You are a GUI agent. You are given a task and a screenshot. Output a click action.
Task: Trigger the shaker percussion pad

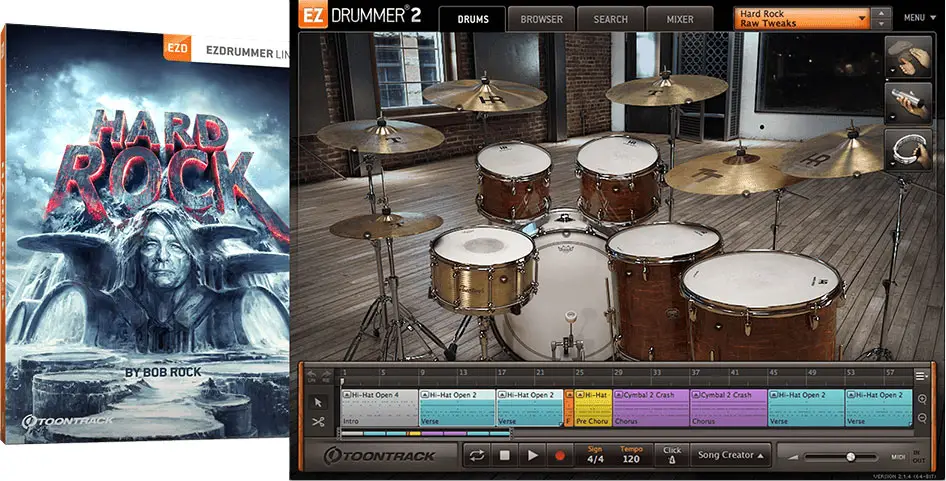(910, 103)
